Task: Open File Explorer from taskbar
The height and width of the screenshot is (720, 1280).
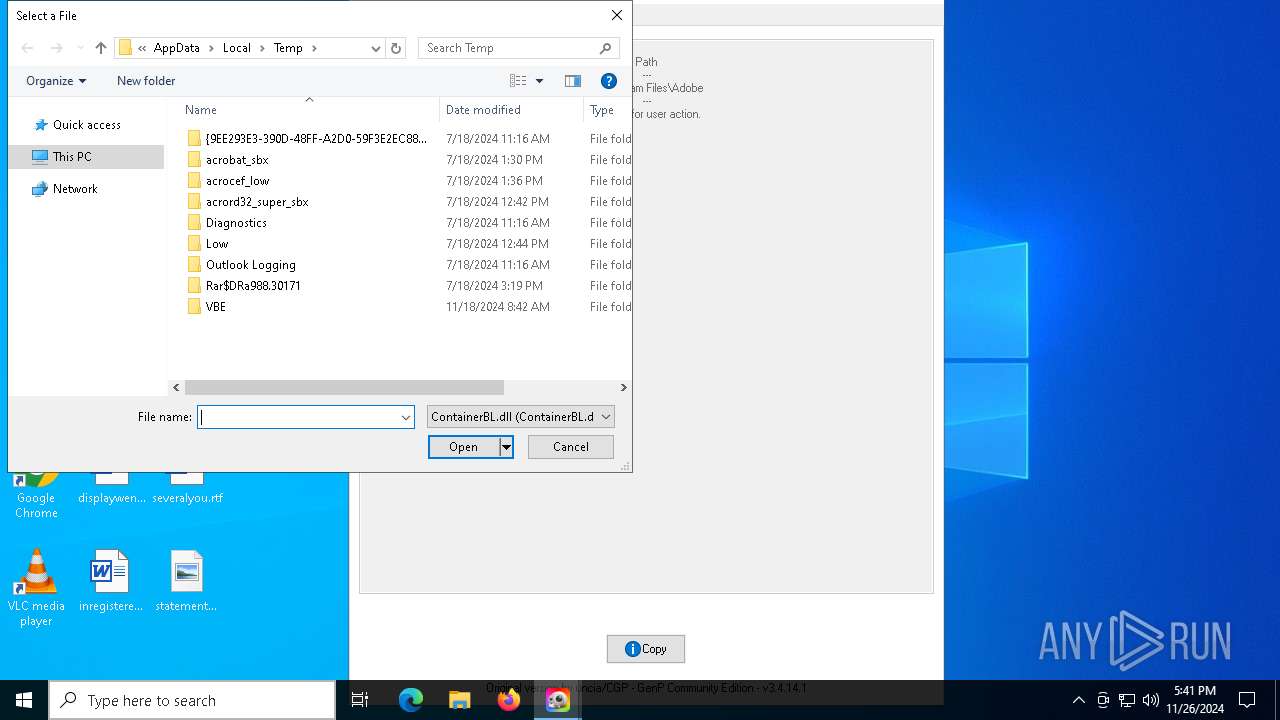Action: [x=459, y=700]
